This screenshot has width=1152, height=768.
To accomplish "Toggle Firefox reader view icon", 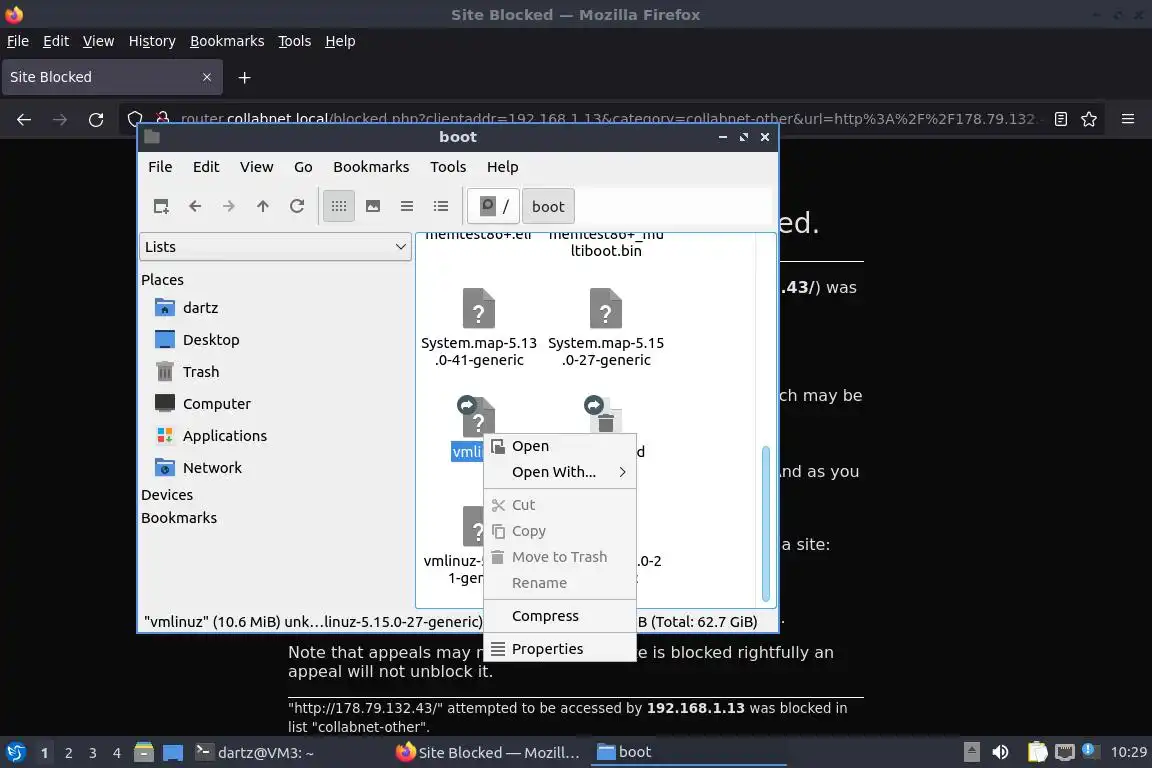I will click(x=1061, y=119).
